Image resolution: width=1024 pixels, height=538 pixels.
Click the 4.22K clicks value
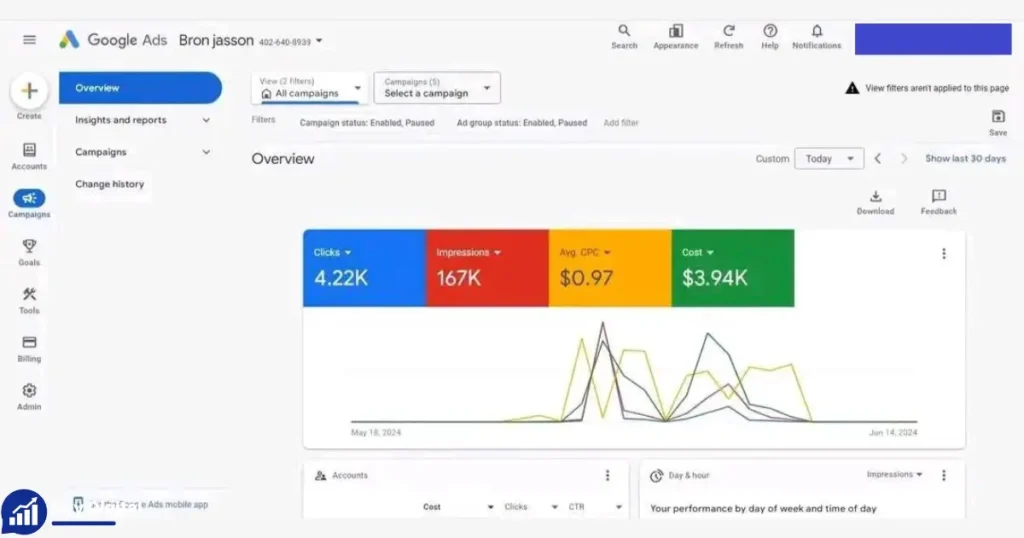click(x=341, y=278)
